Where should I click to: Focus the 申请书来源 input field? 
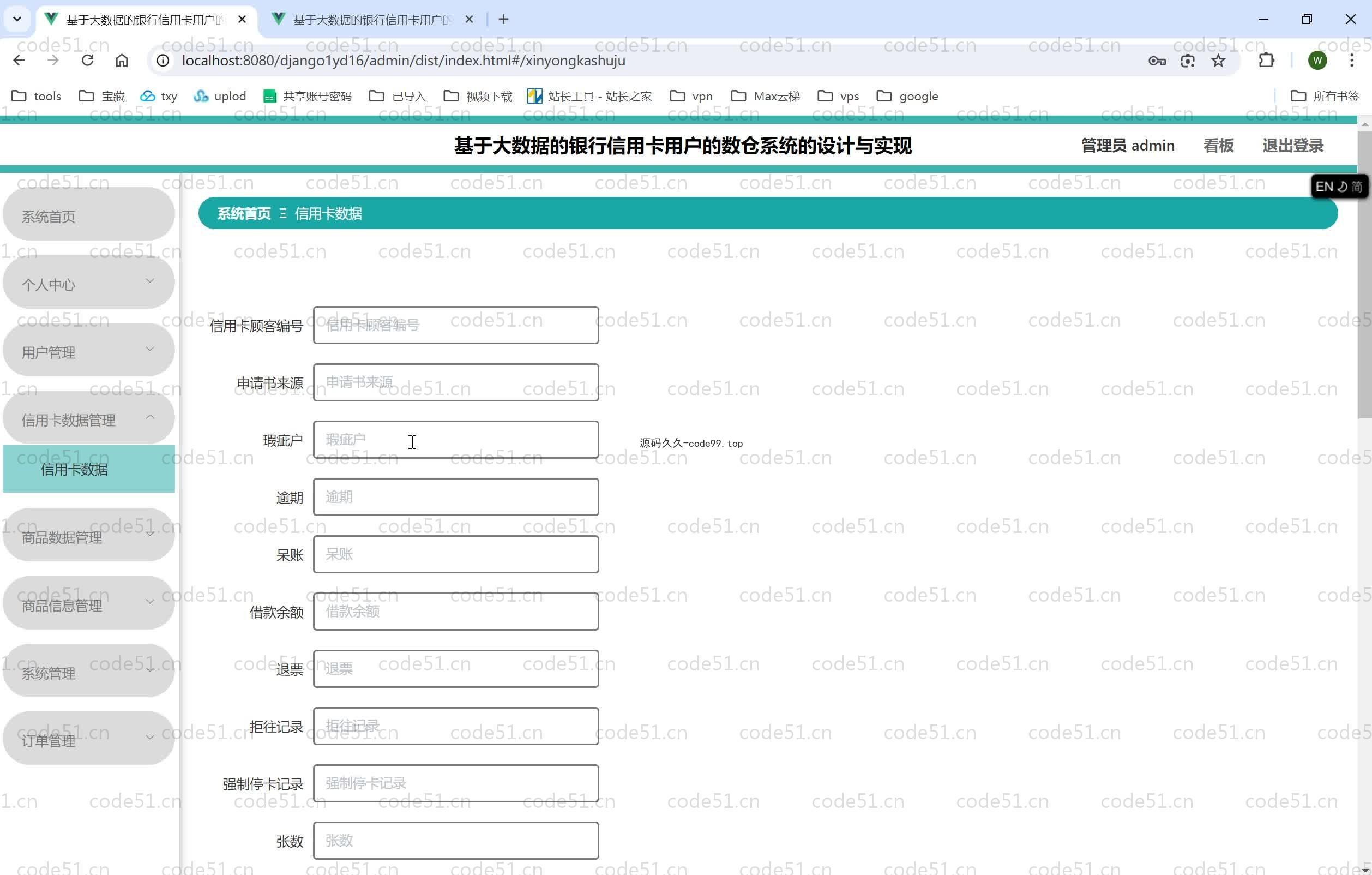(x=456, y=382)
